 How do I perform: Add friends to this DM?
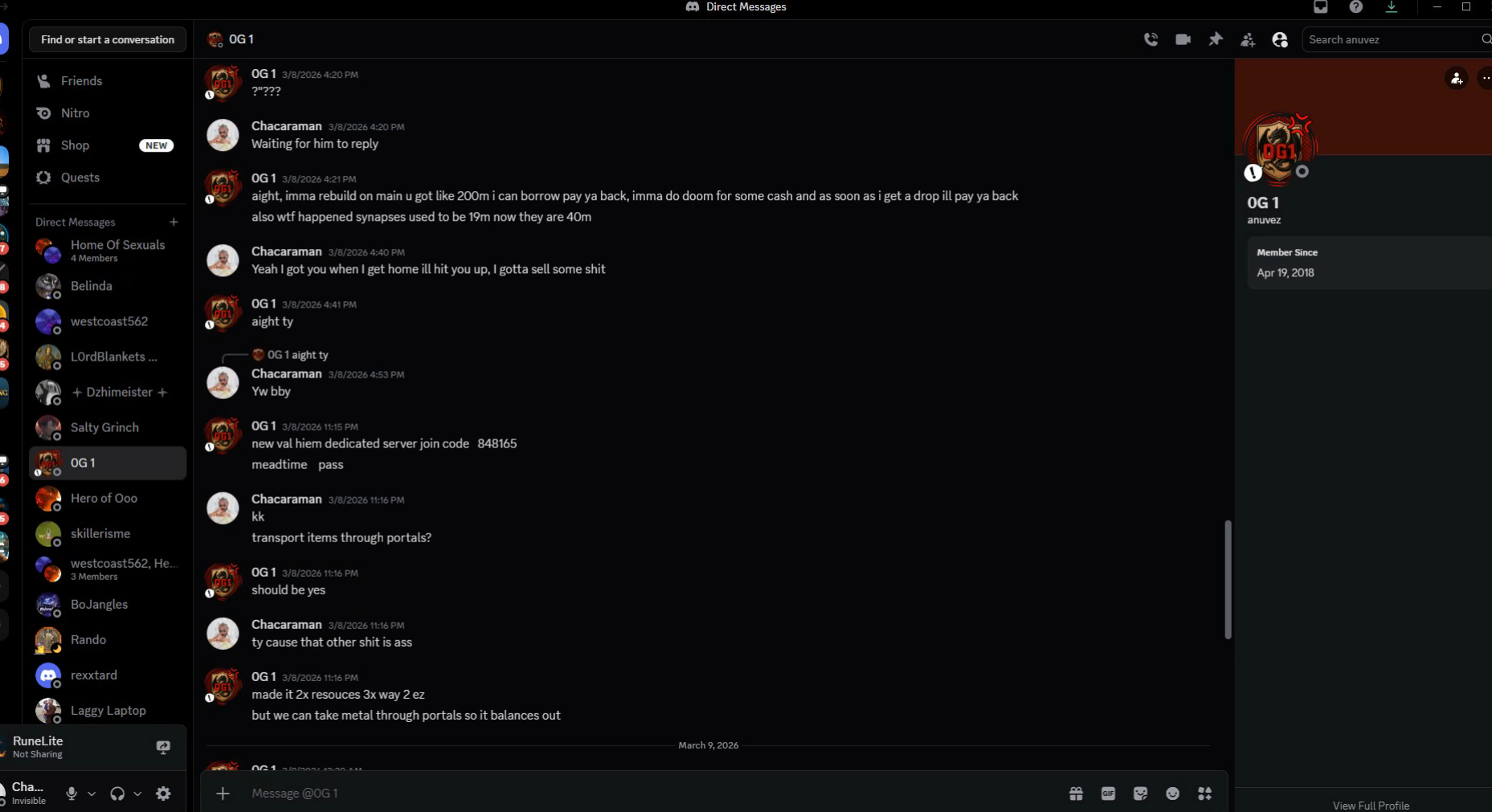(x=1248, y=39)
